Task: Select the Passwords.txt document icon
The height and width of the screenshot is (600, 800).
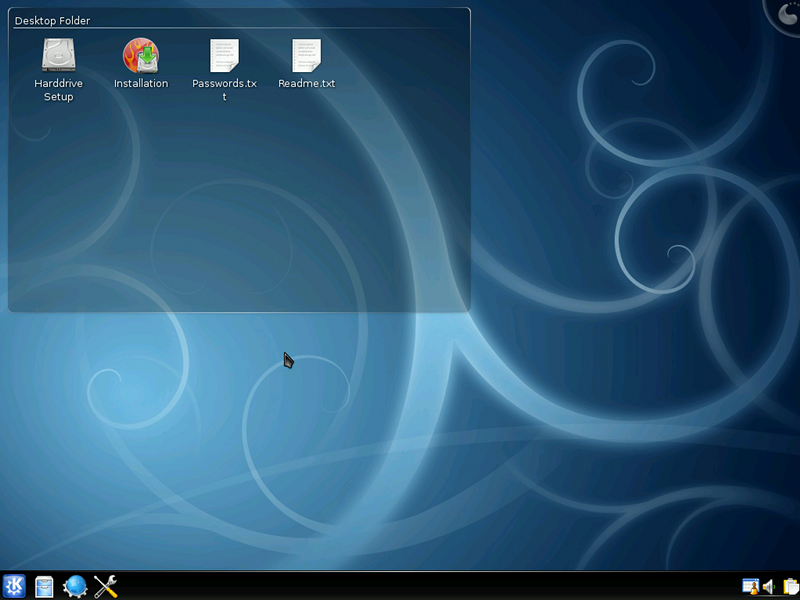Action: pos(224,55)
